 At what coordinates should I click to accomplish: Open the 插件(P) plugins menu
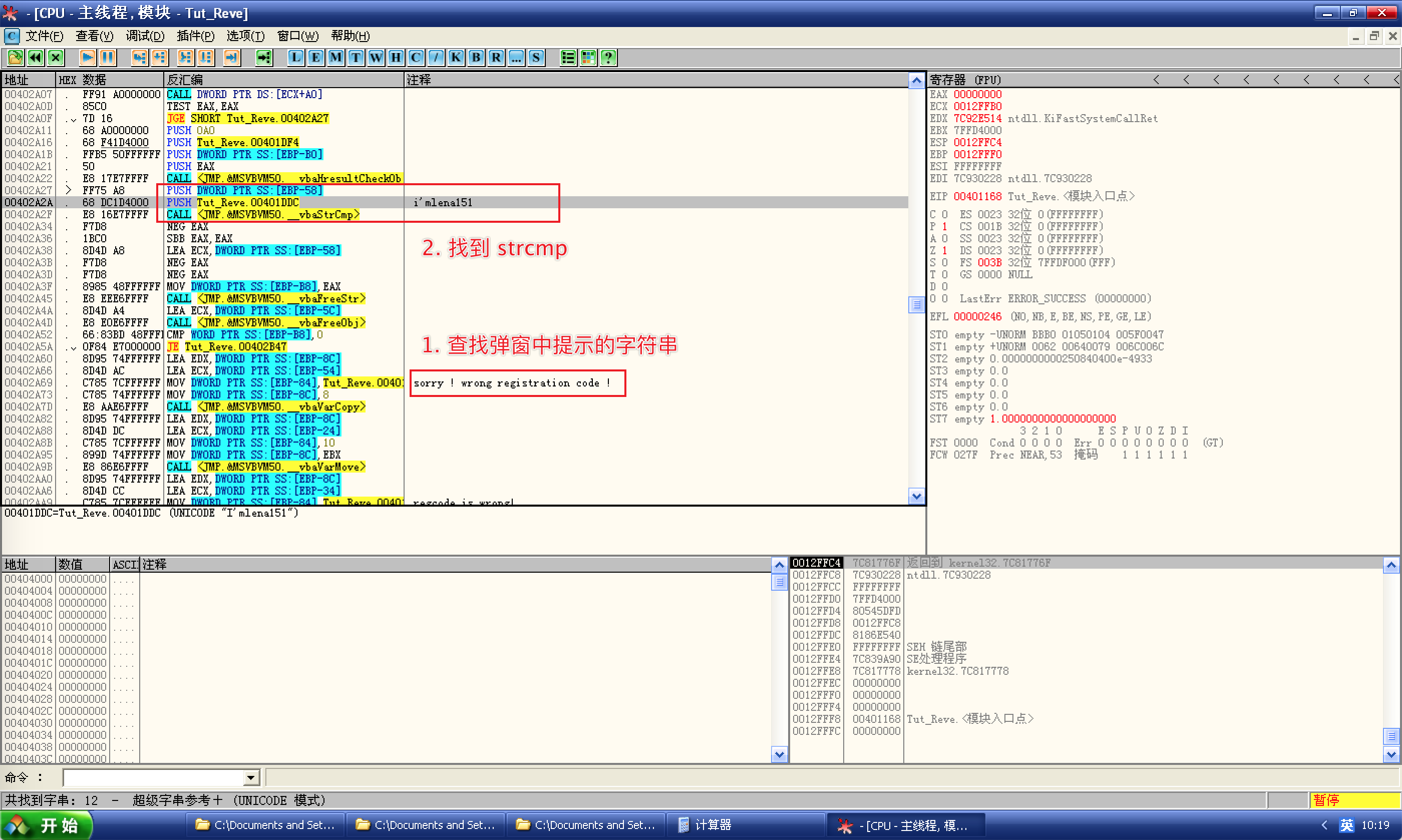195,36
